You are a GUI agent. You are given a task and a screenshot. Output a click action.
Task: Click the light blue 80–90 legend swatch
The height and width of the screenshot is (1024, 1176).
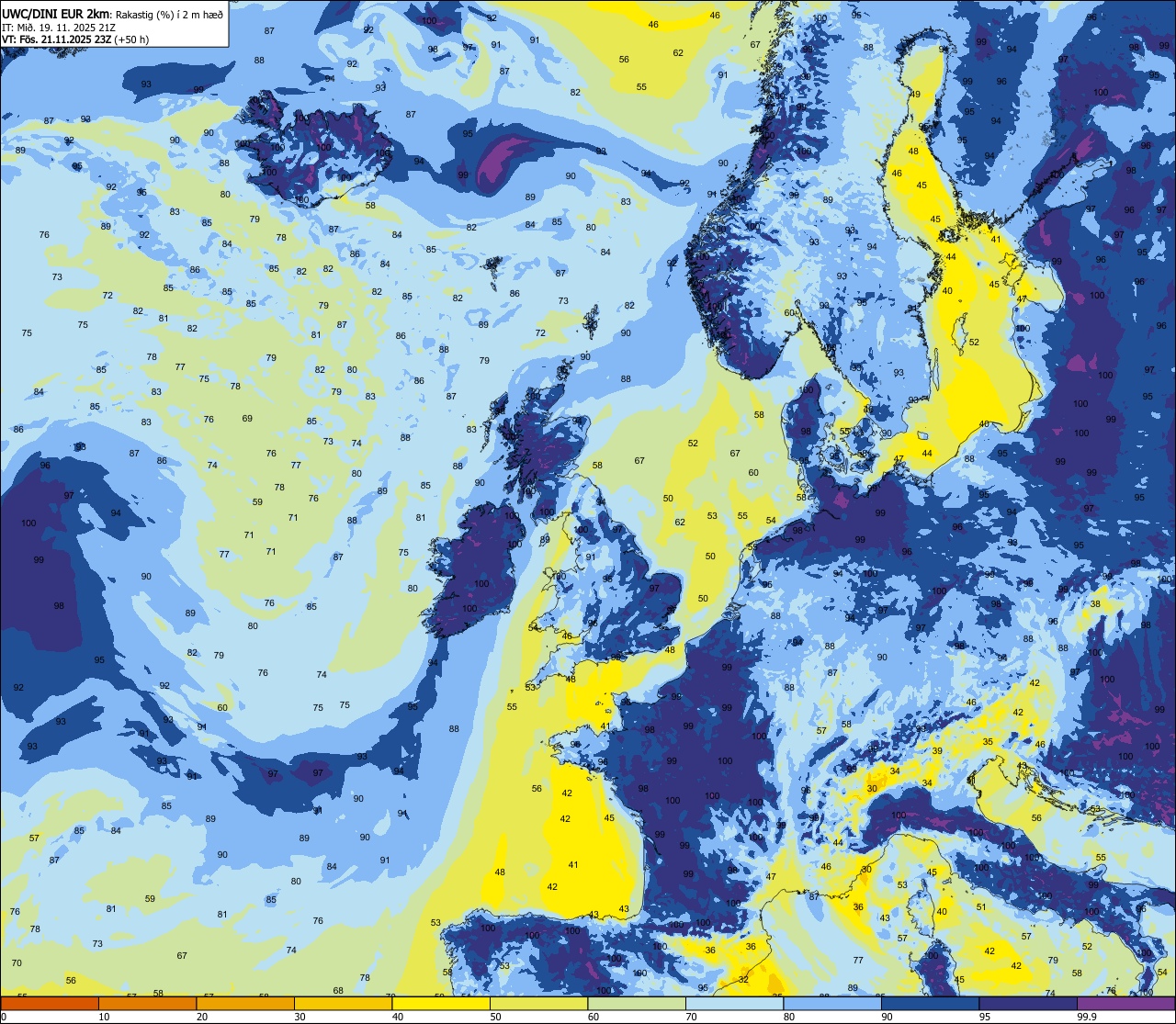832,1003
